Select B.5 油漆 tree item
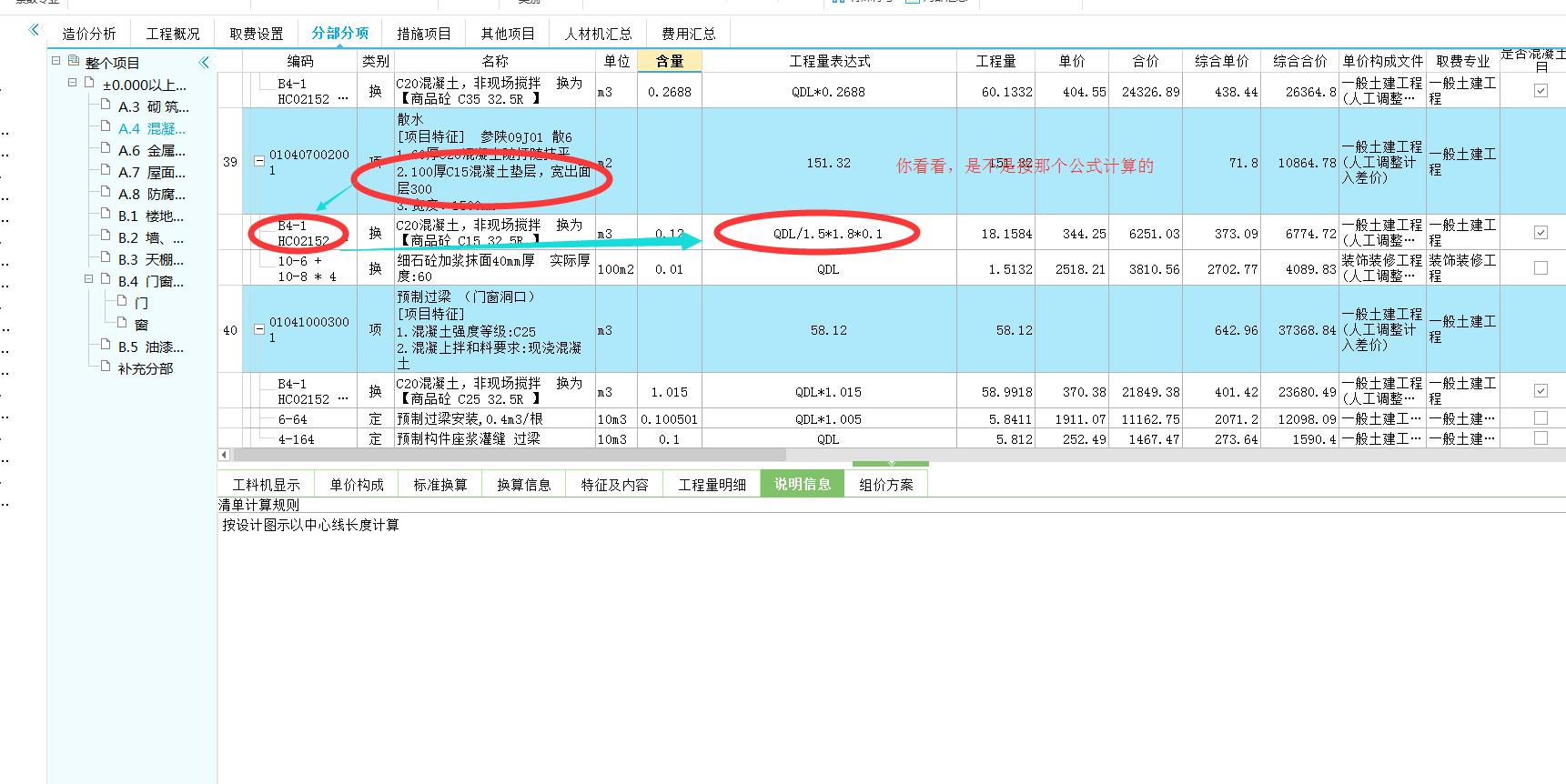Image resolution: width=1566 pixels, height=784 pixels. pos(150,347)
